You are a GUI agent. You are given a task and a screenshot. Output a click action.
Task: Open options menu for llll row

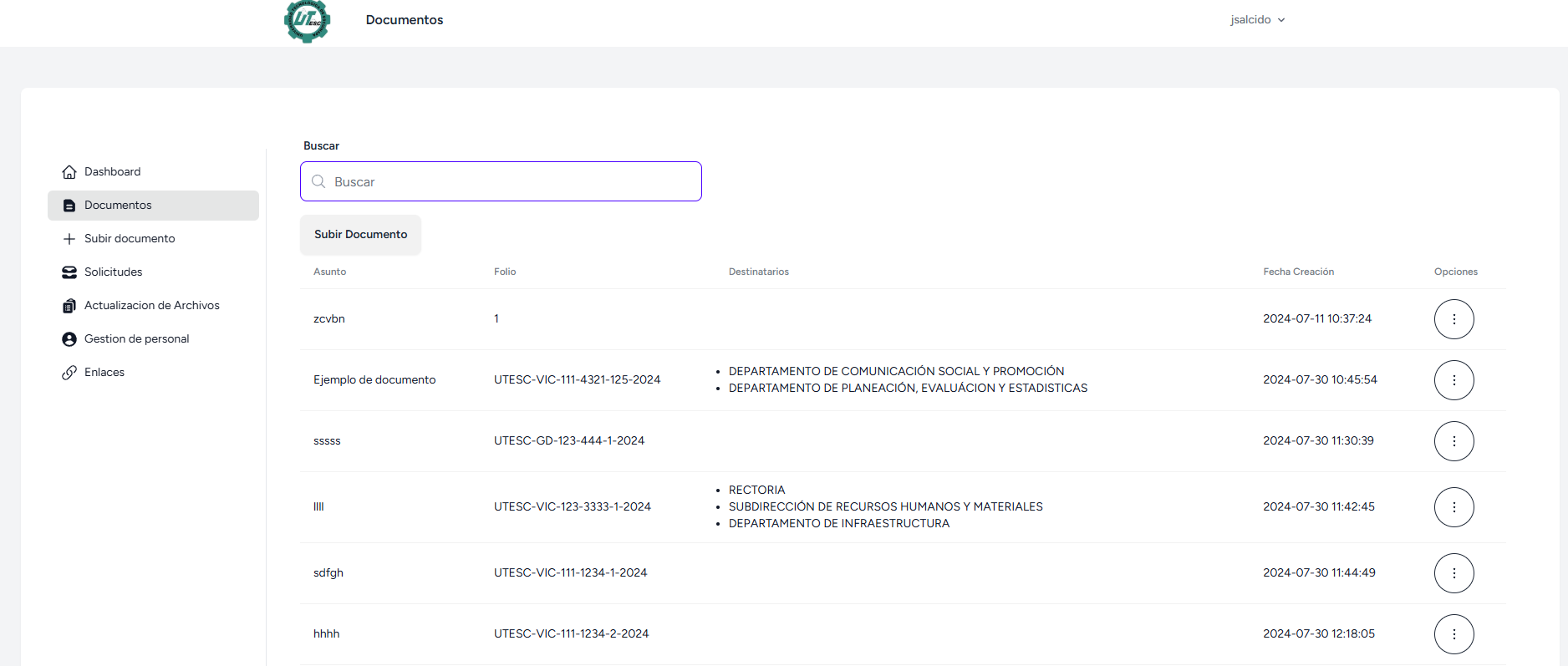[1453, 507]
